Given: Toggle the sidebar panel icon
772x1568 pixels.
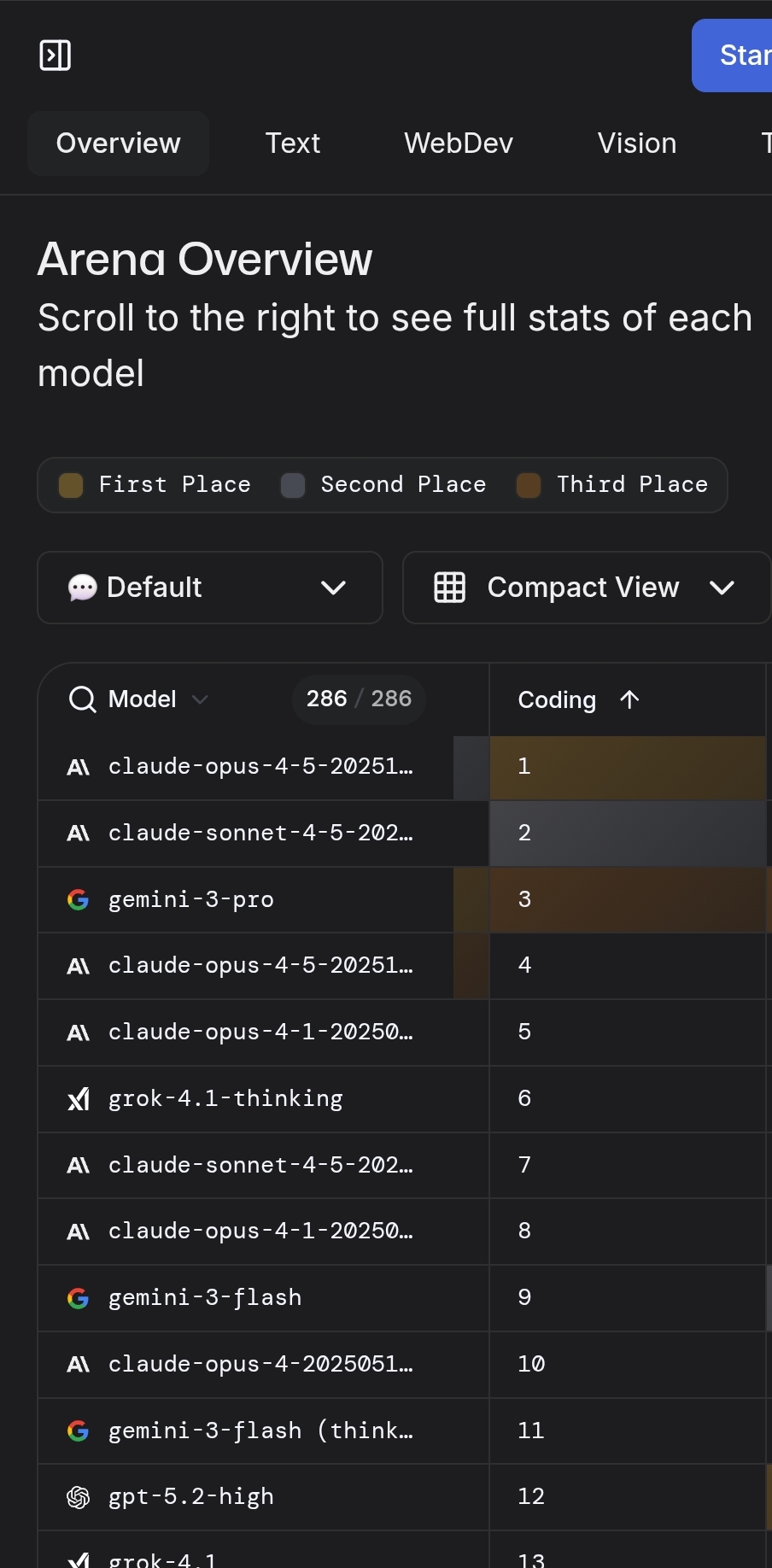Looking at the screenshot, I should tap(56, 56).
